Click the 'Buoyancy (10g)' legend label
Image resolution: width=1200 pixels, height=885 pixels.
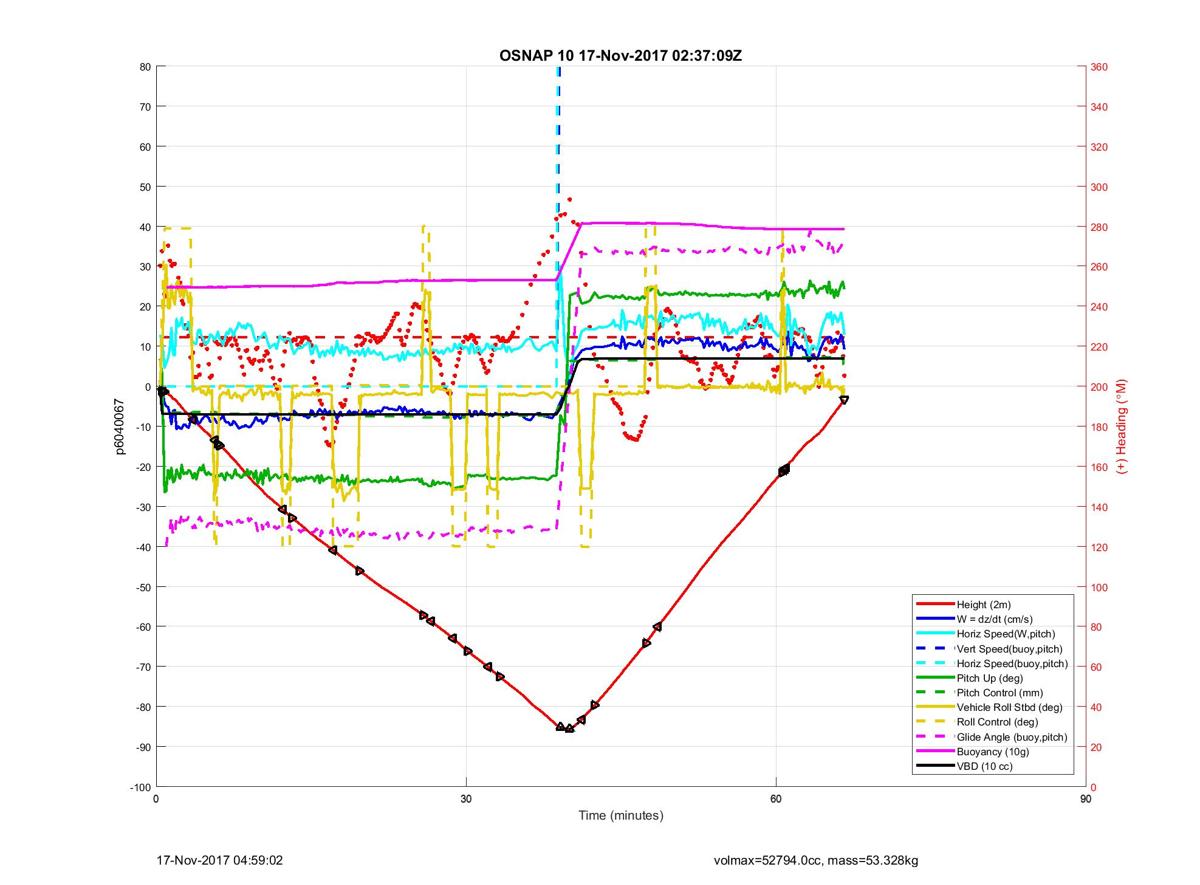pyautogui.click(x=993, y=751)
